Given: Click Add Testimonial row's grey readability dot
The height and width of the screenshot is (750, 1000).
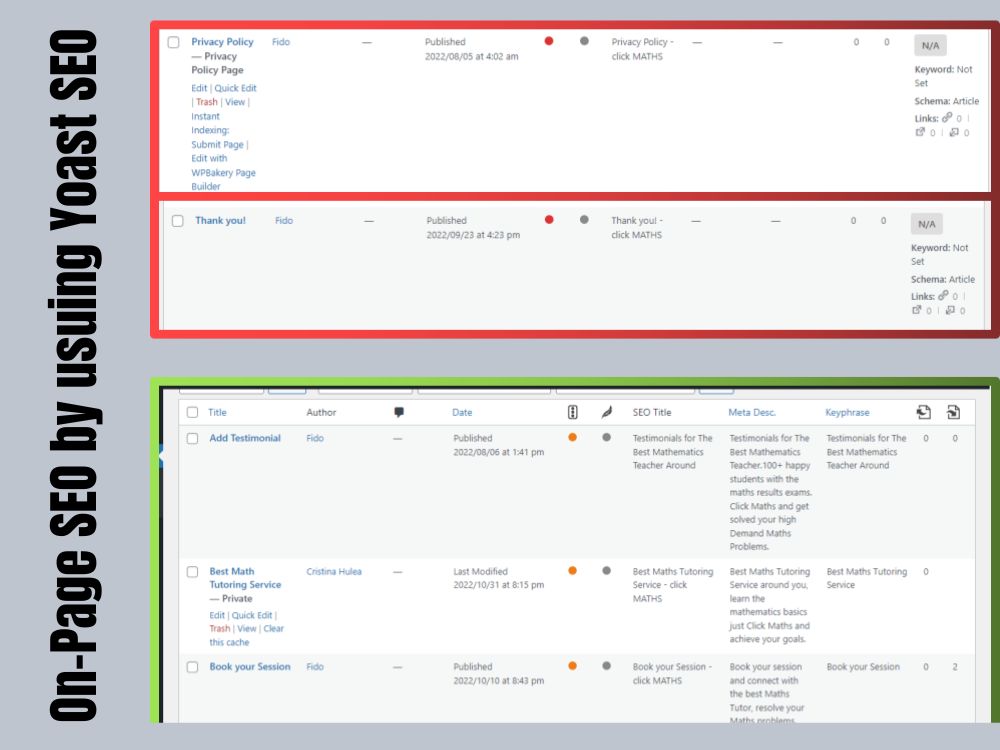Looking at the screenshot, I should [607, 437].
